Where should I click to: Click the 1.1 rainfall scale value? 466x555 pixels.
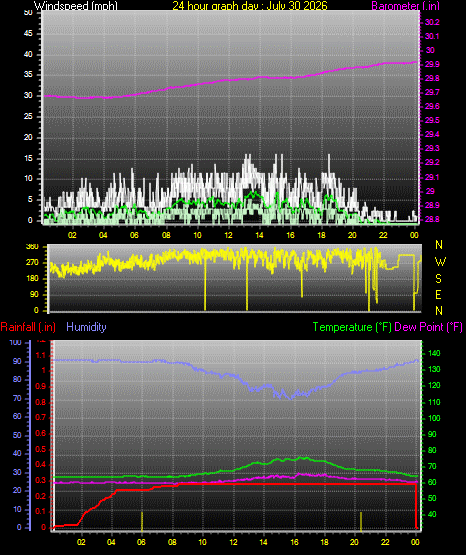pyautogui.click(x=41, y=355)
